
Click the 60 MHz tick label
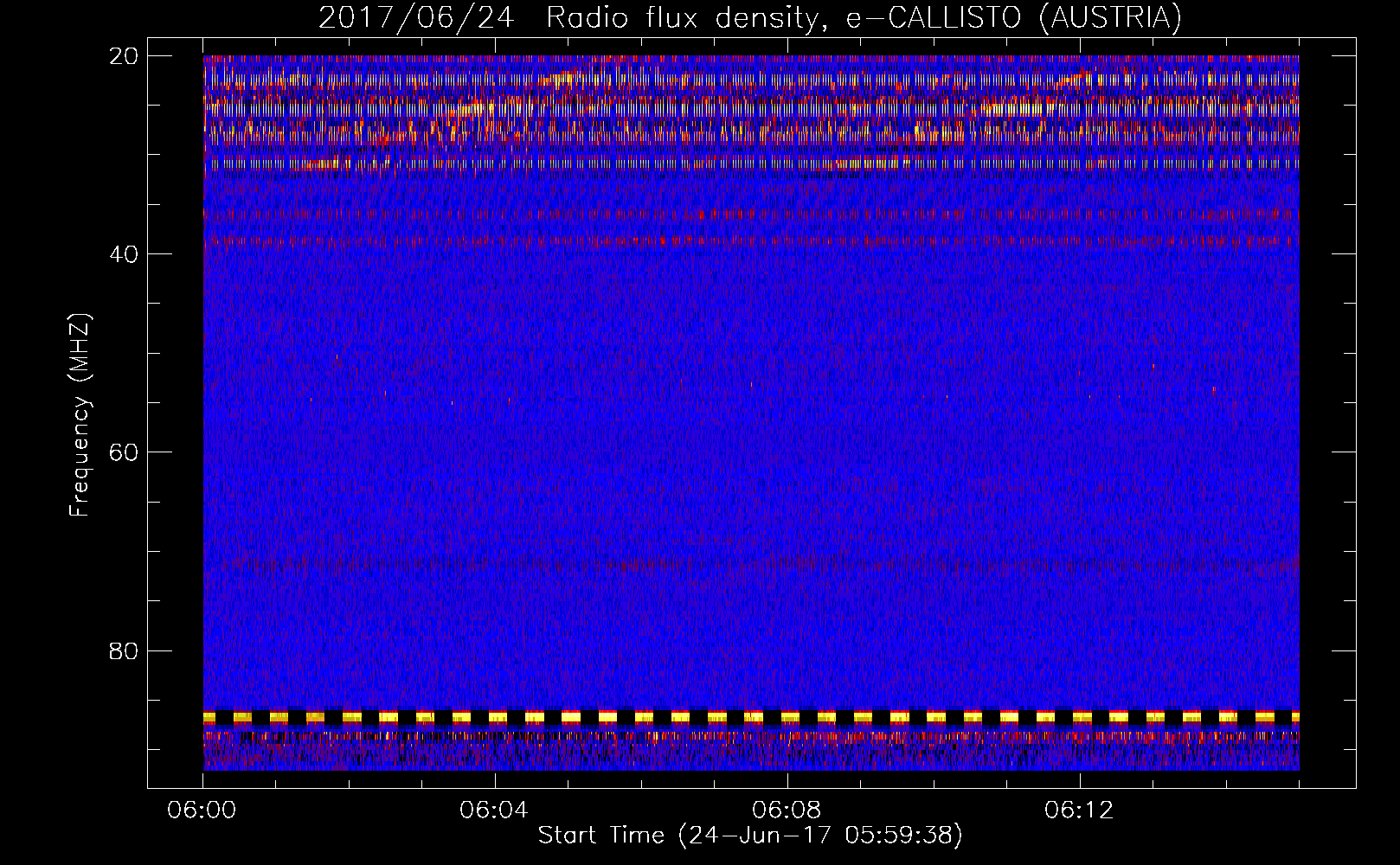(x=124, y=452)
